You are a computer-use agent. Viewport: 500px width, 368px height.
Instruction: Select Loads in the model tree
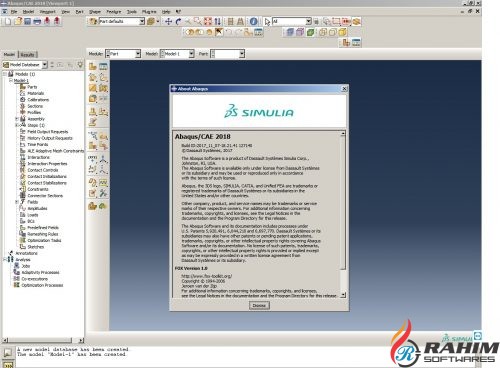pyautogui.click(x=33, y=215)
